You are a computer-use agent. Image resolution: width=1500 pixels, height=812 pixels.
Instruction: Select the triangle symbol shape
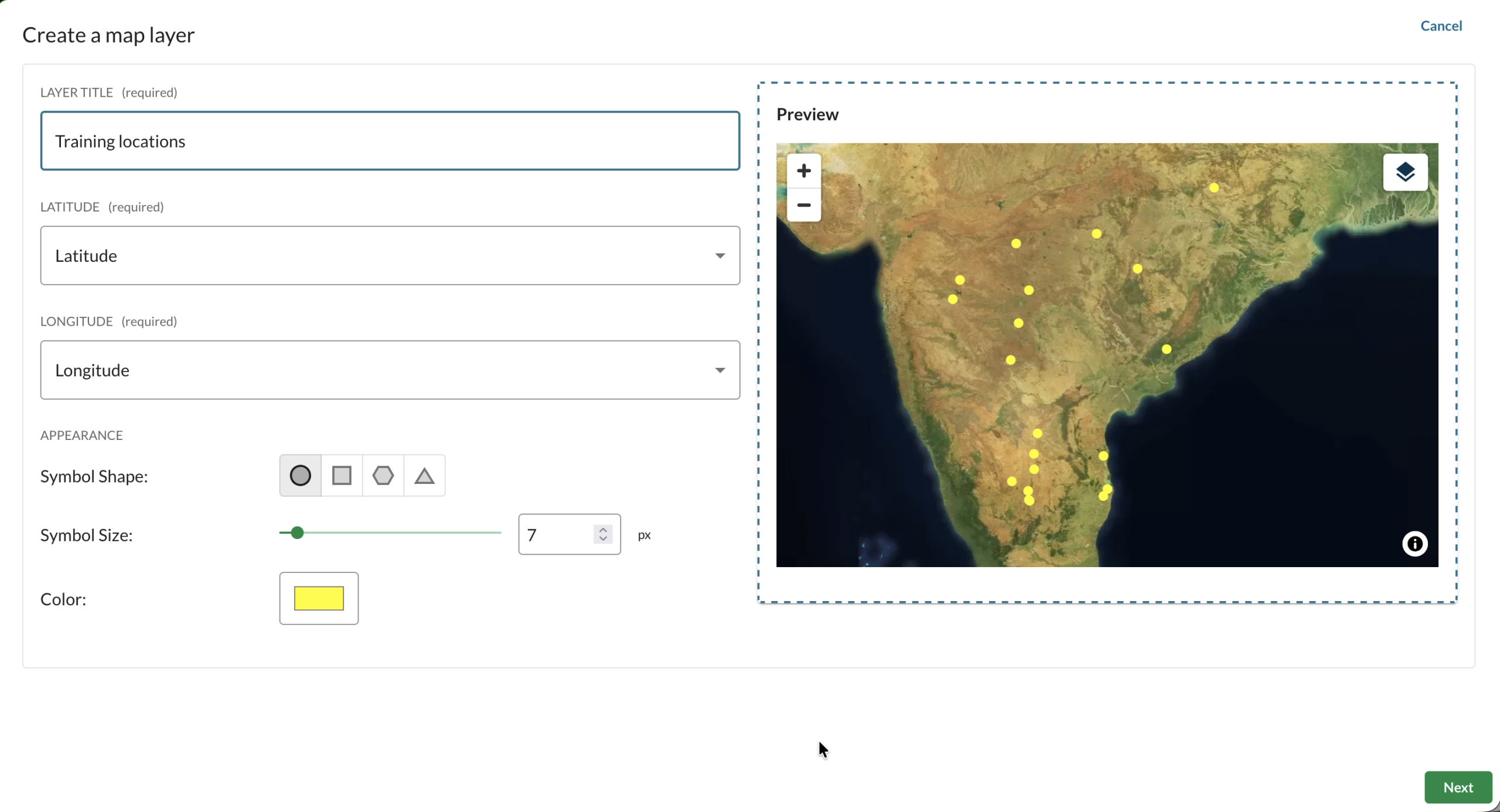pos(424,476)
